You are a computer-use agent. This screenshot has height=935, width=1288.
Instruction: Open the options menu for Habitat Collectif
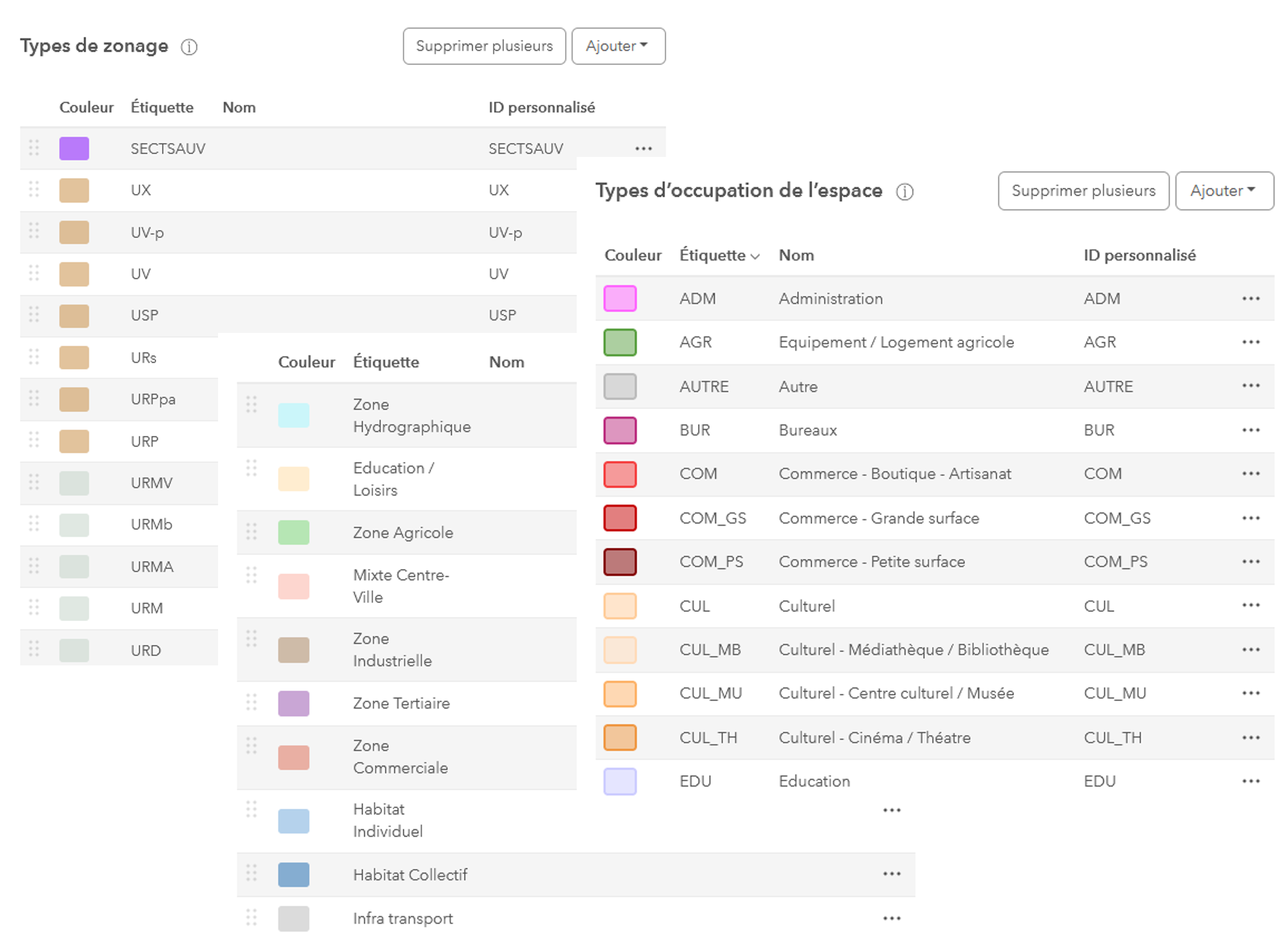click(892, 874)
